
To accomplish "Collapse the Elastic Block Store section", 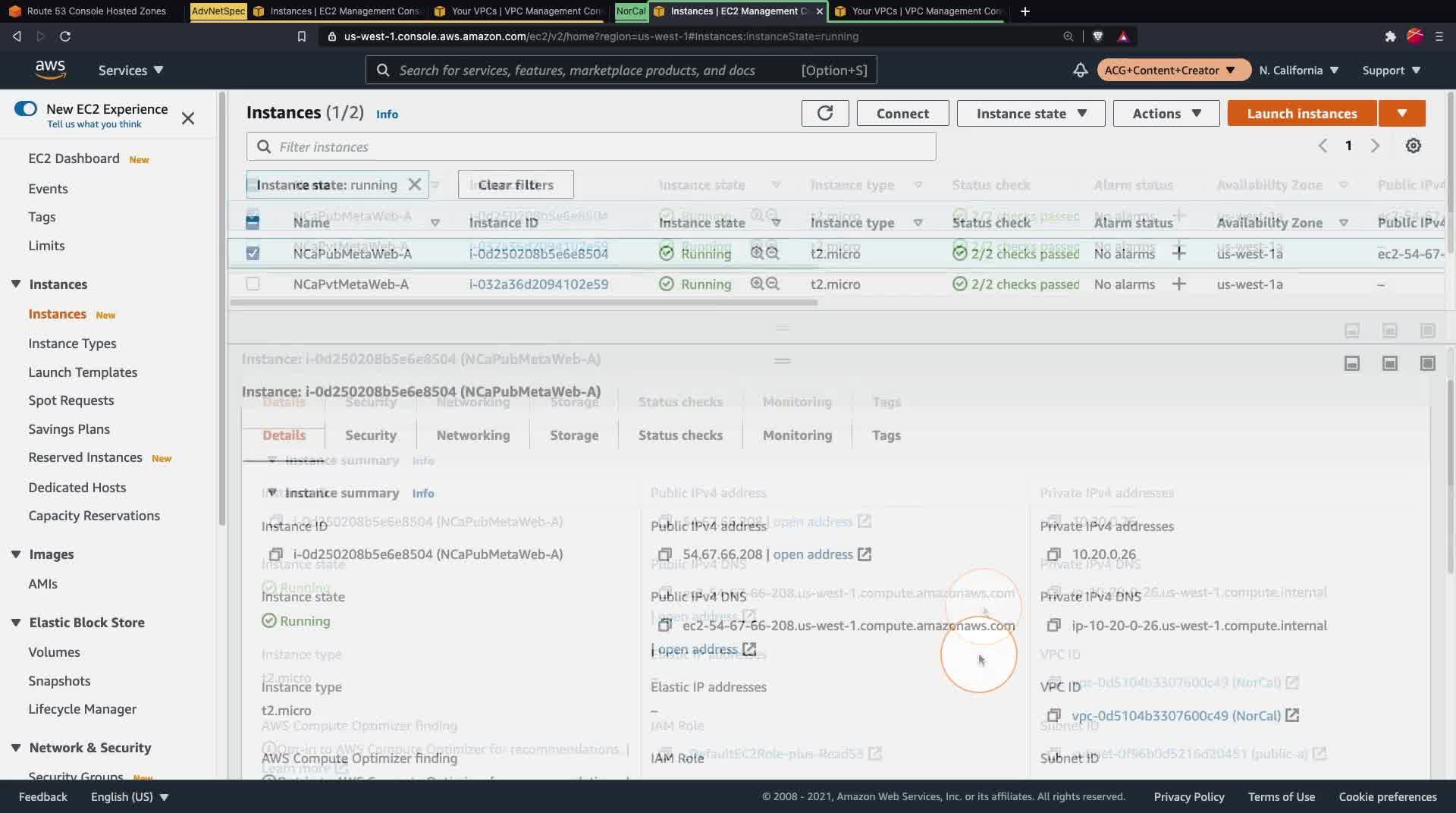I will tap(16, 622).
